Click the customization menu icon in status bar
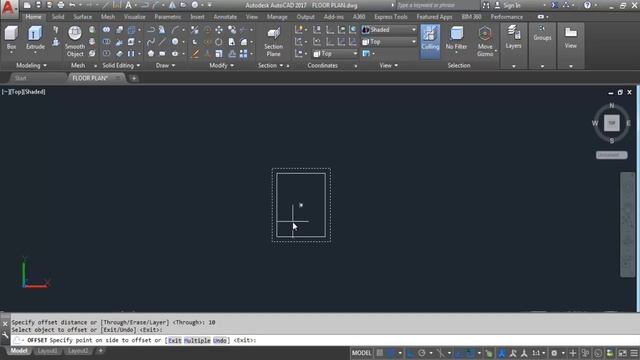This screenshot has width=640, height=360. 634,353
